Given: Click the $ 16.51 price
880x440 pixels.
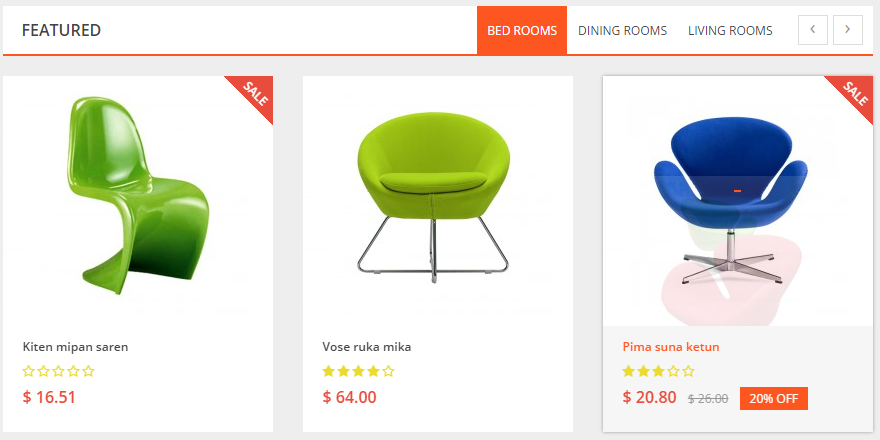Looking at the screenshot, I should 49,397.
